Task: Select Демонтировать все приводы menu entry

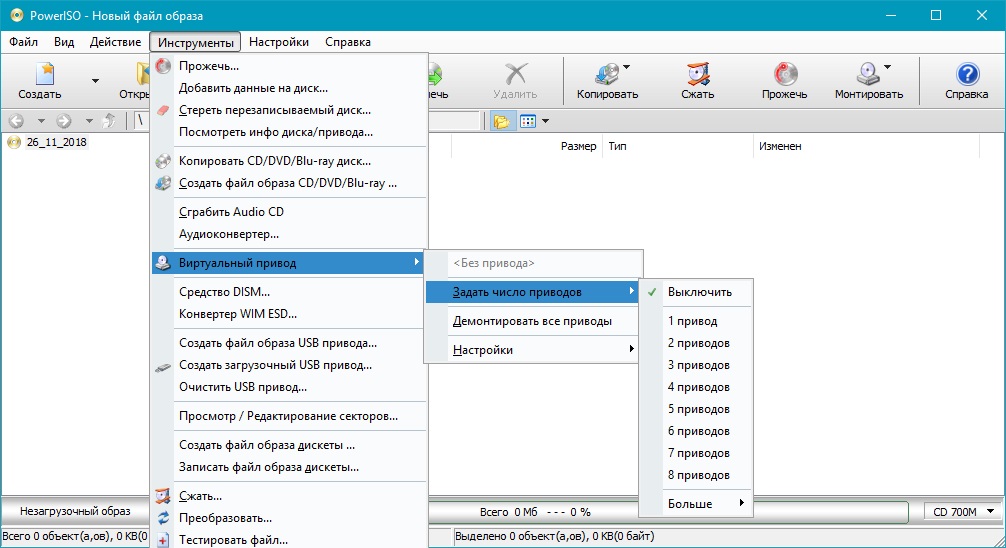Action: (x=532, y=322)
